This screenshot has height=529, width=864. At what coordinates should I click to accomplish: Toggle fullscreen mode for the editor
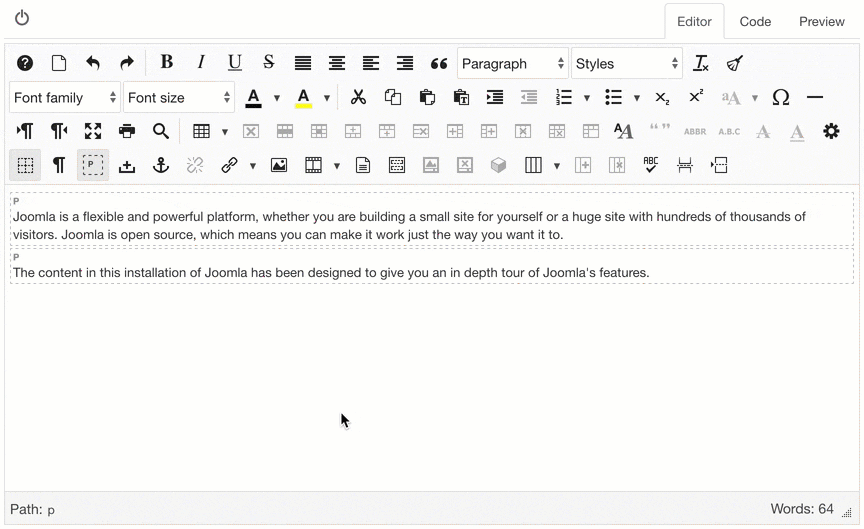93,131
